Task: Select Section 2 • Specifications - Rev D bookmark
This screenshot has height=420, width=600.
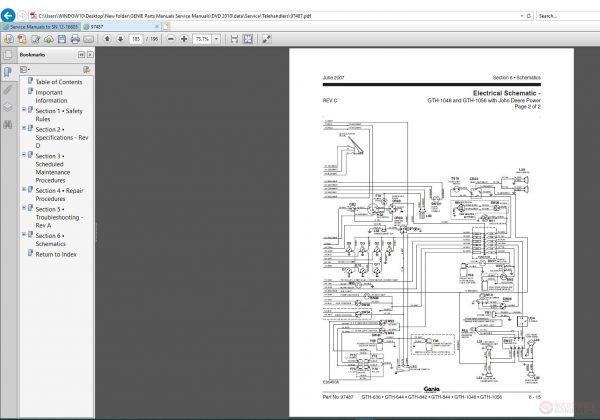Action: pos(62,137)
